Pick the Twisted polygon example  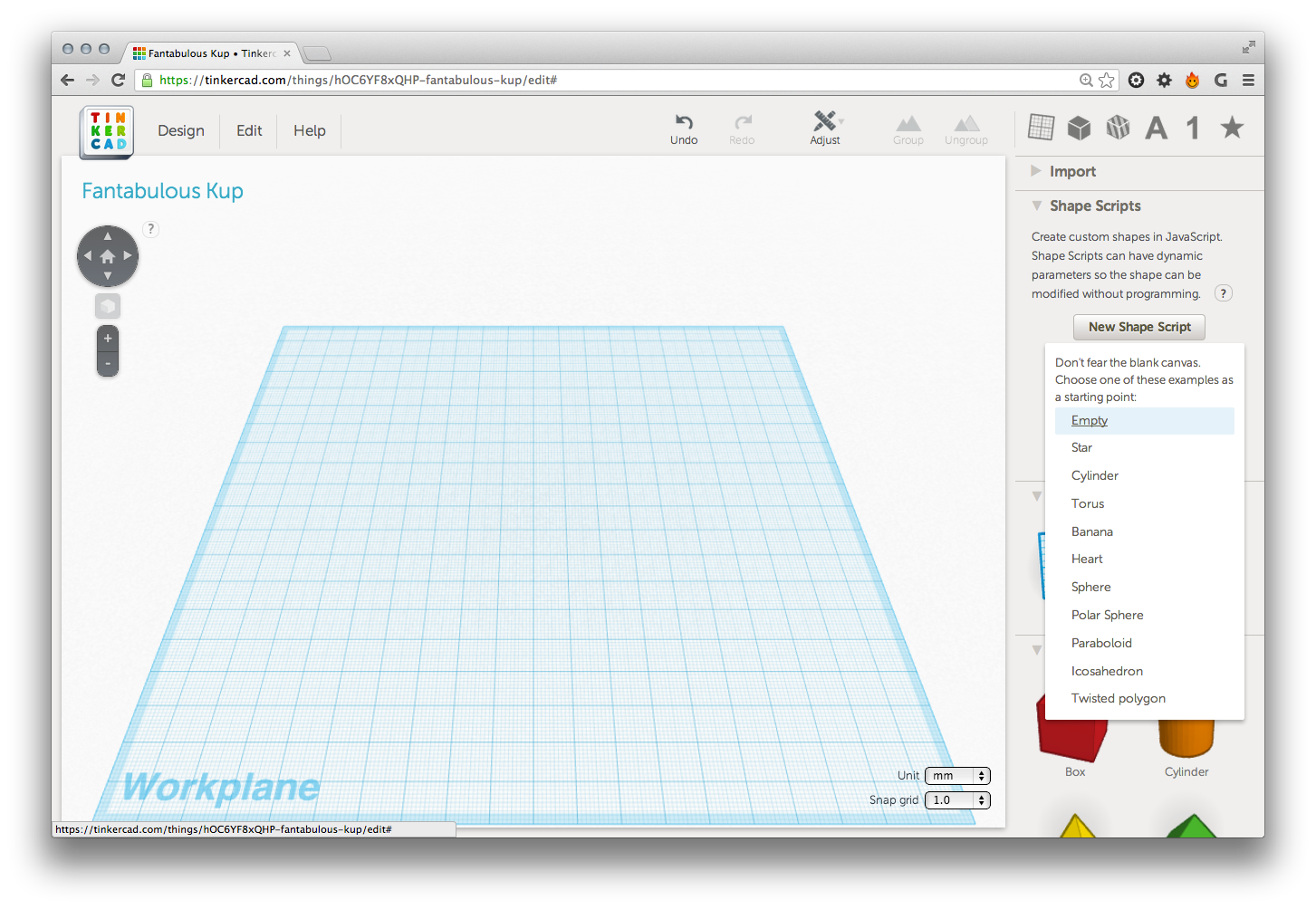point(1119,699)
